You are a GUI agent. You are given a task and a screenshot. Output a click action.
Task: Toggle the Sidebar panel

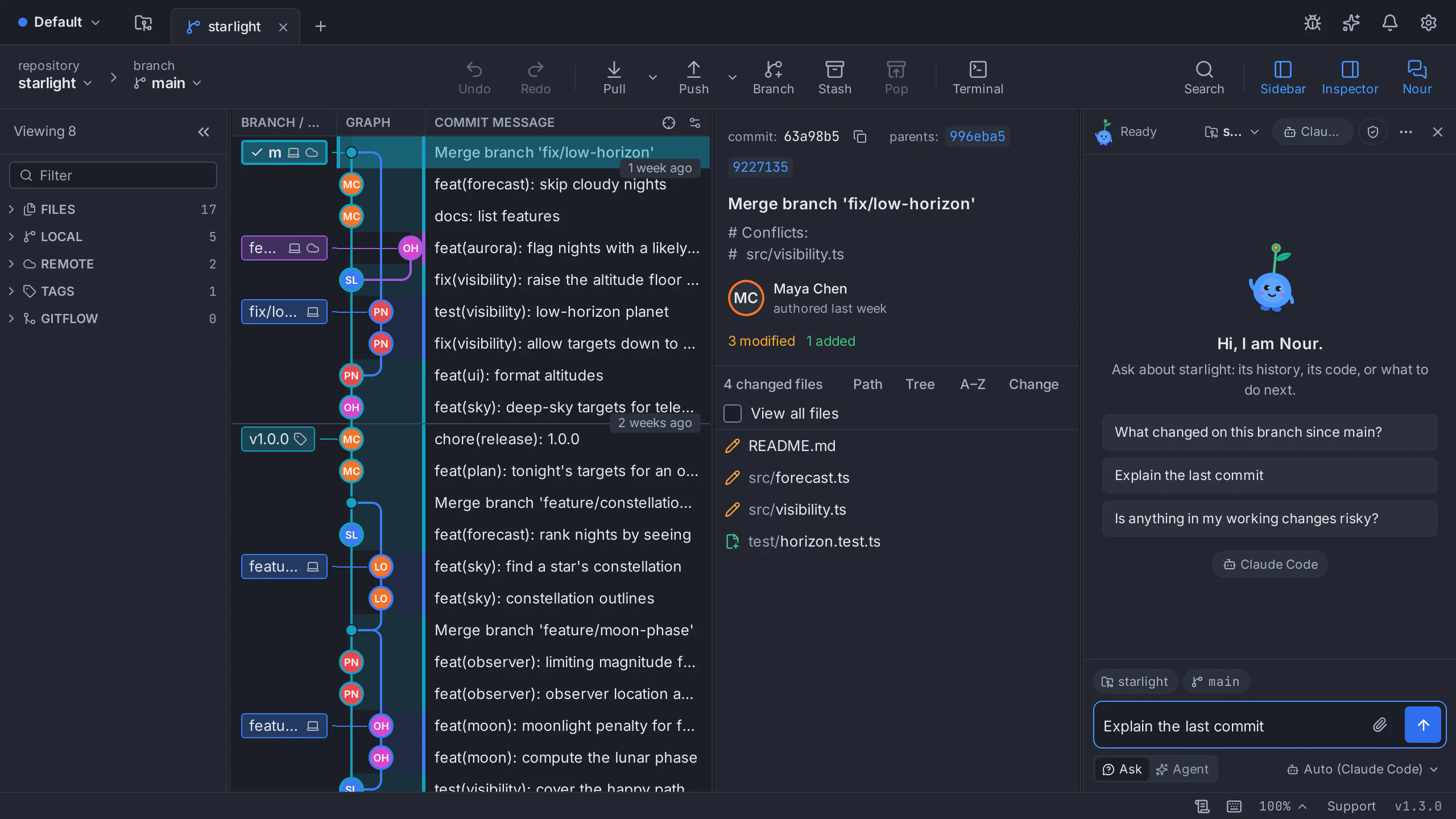tap(1283, 77)
